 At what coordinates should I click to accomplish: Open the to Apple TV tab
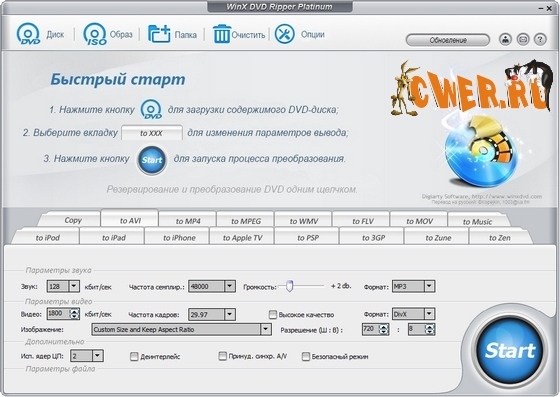(x=242, y=237)
